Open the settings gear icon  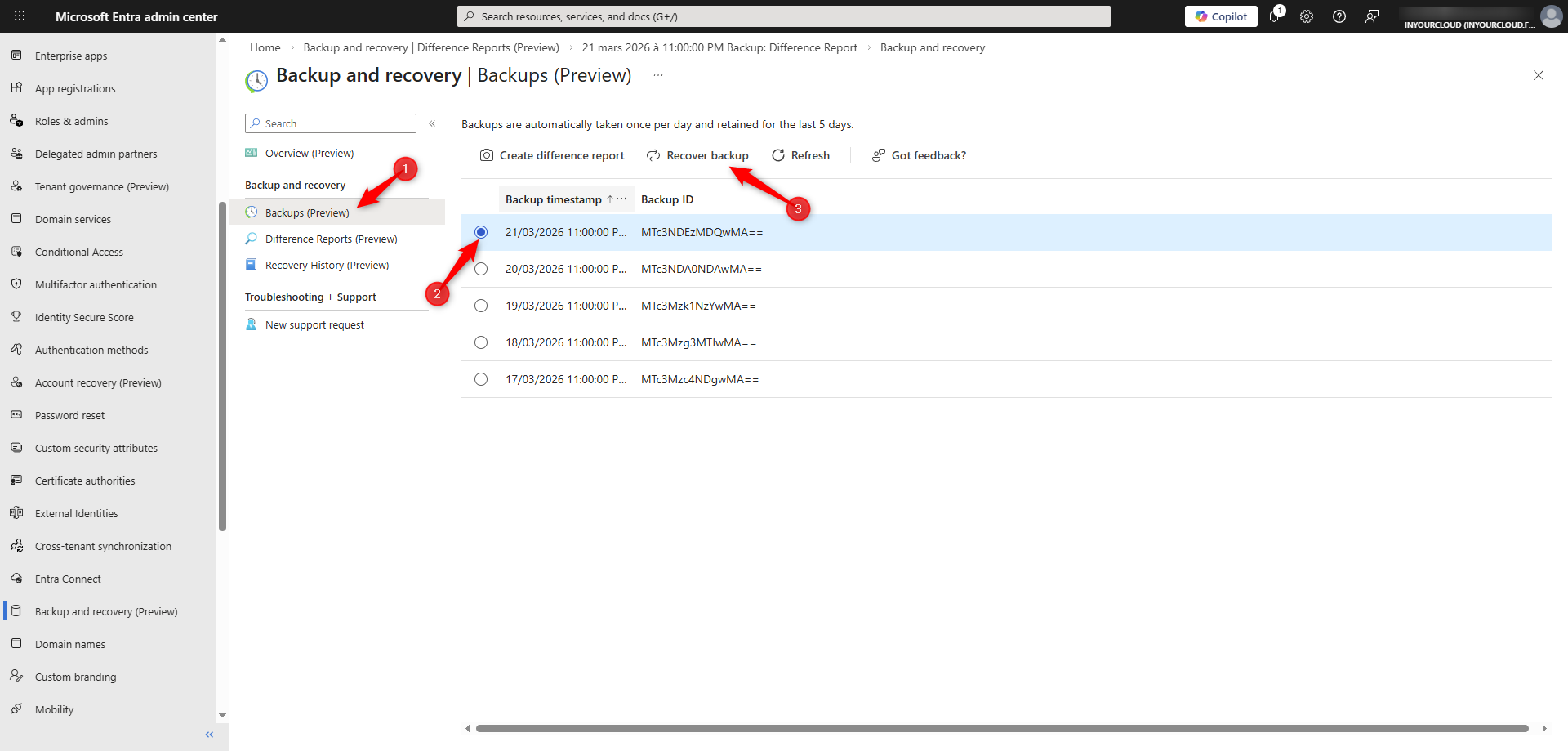click(x=1307, y=16)
